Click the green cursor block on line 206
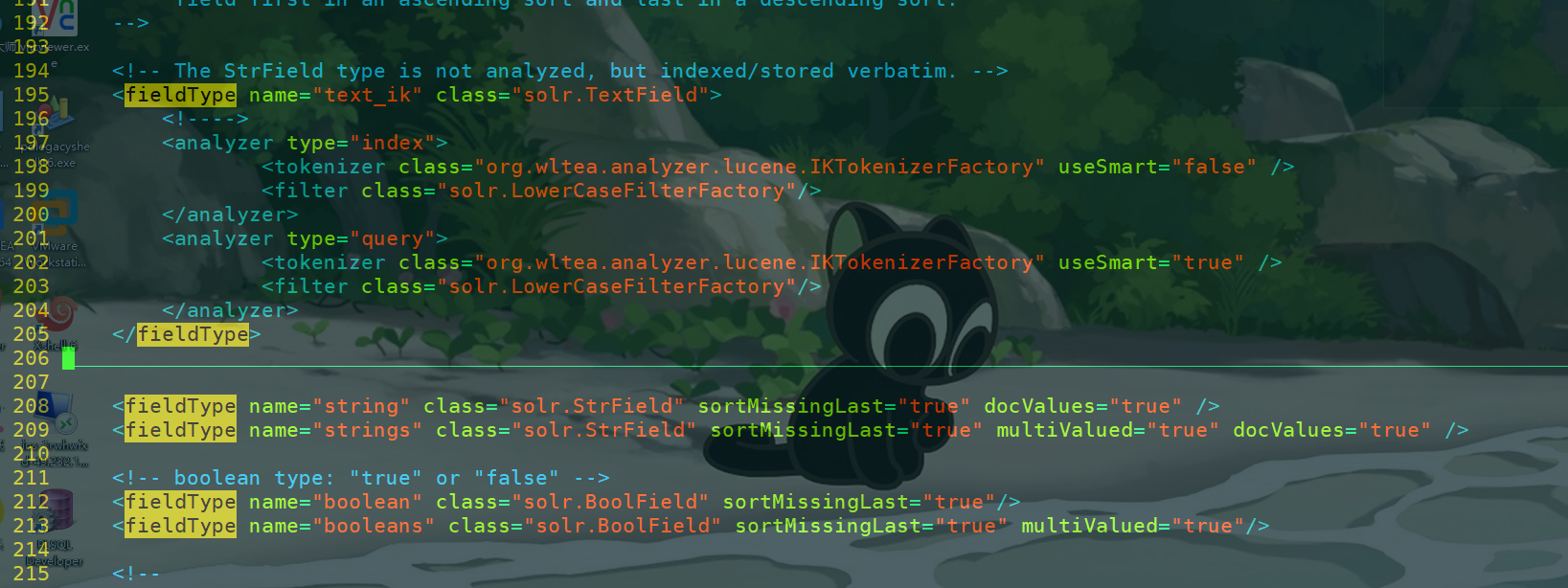Viewport: 1568px width, 588px height. click(68, 358)
